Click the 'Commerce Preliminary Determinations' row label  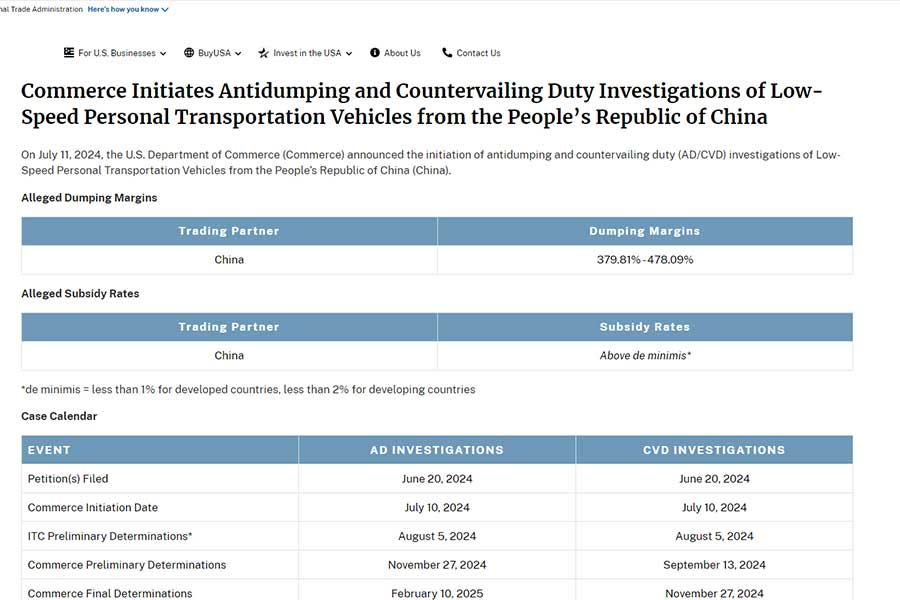click(127, 565)
